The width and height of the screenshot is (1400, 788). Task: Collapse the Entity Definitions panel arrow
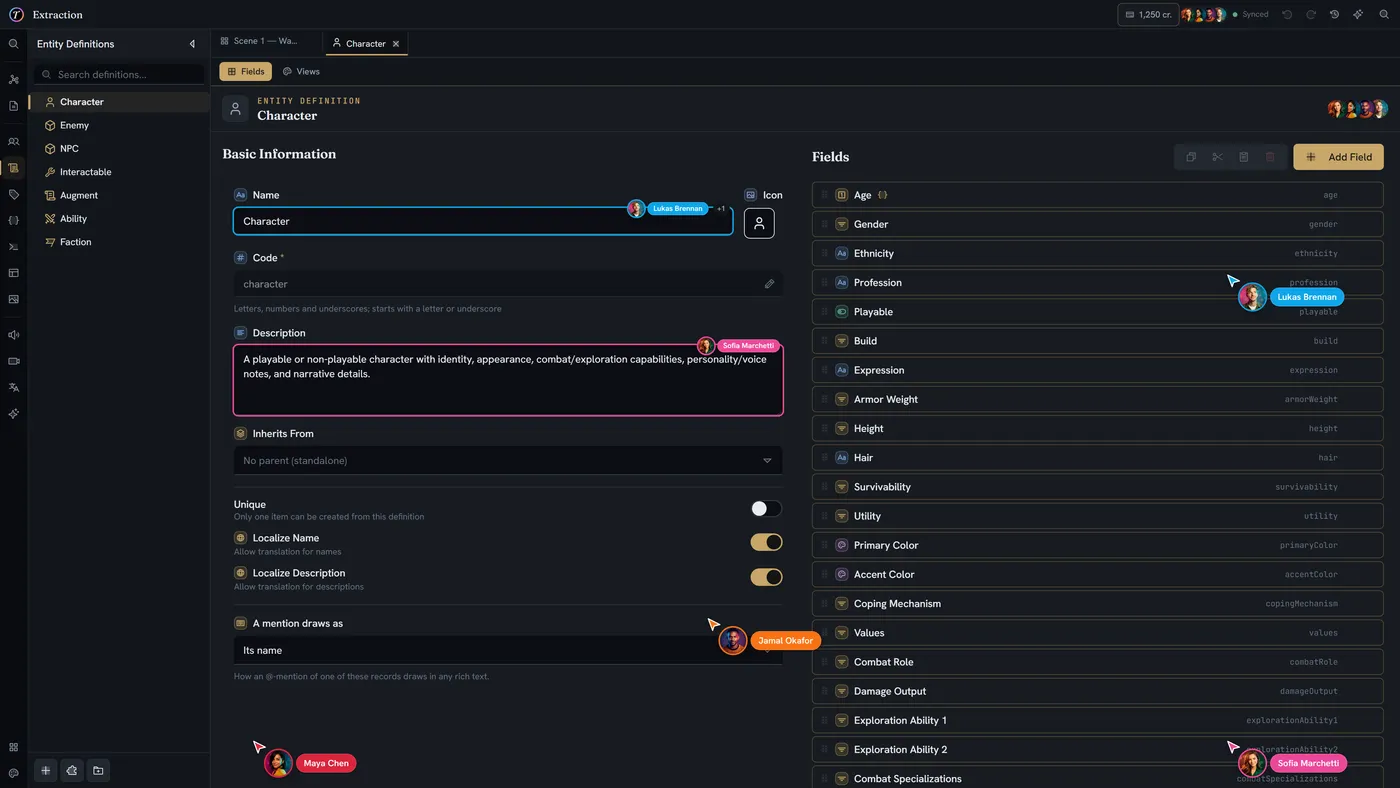point(192,44)
